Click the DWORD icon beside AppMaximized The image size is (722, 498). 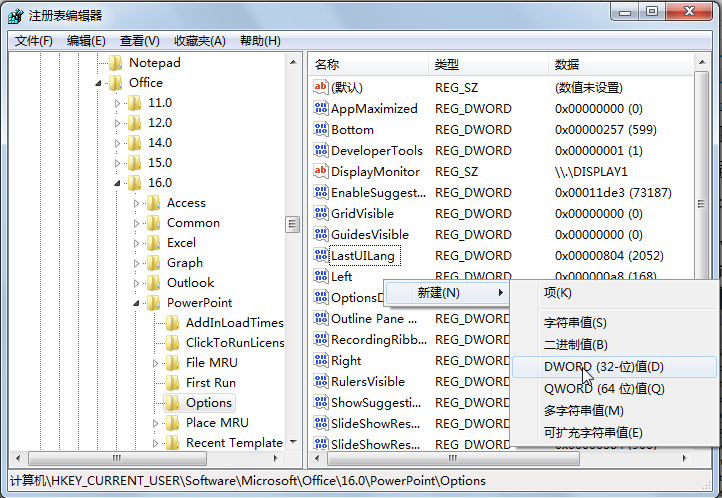coord(321,108)
